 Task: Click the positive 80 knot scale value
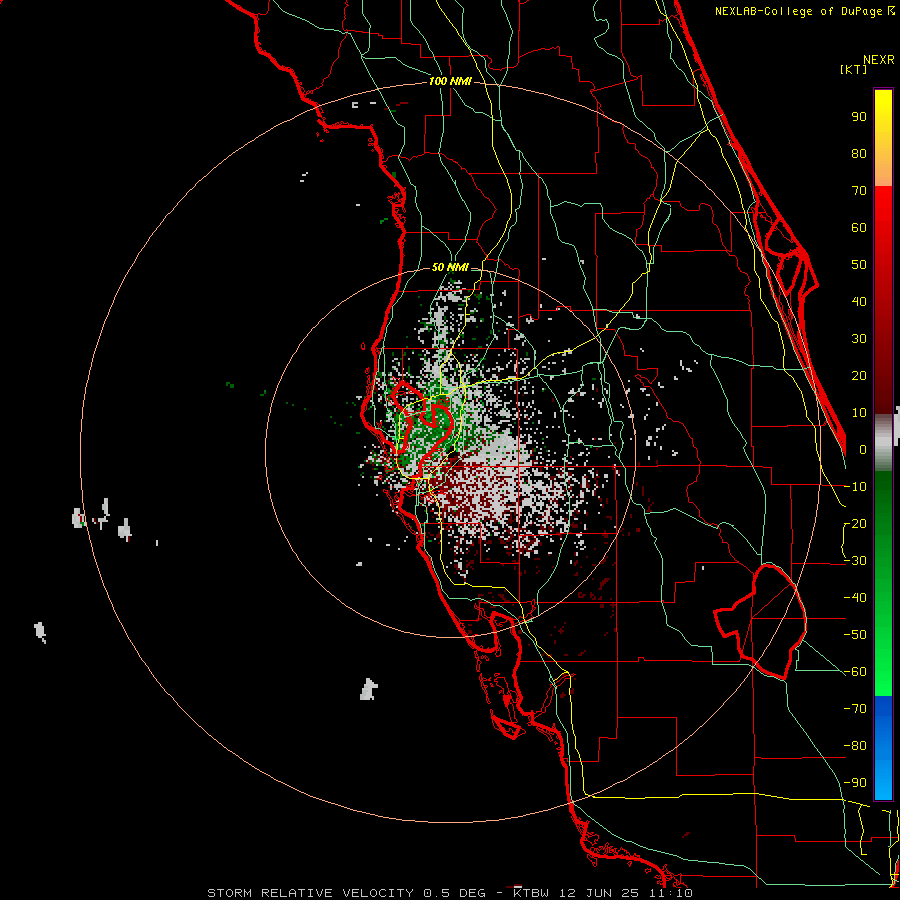[859, 154]
